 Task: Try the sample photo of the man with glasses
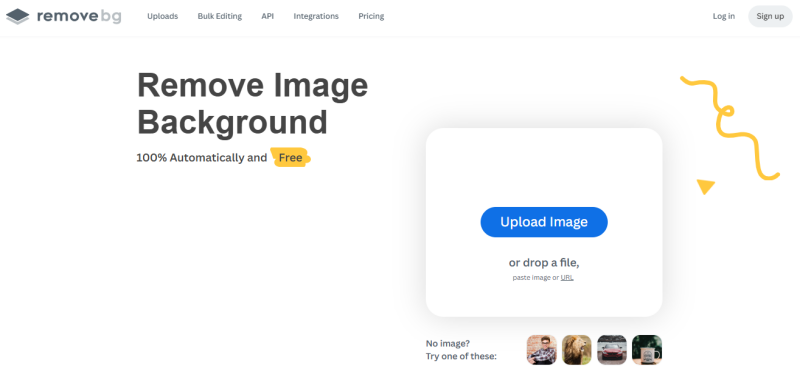(541, 350)
